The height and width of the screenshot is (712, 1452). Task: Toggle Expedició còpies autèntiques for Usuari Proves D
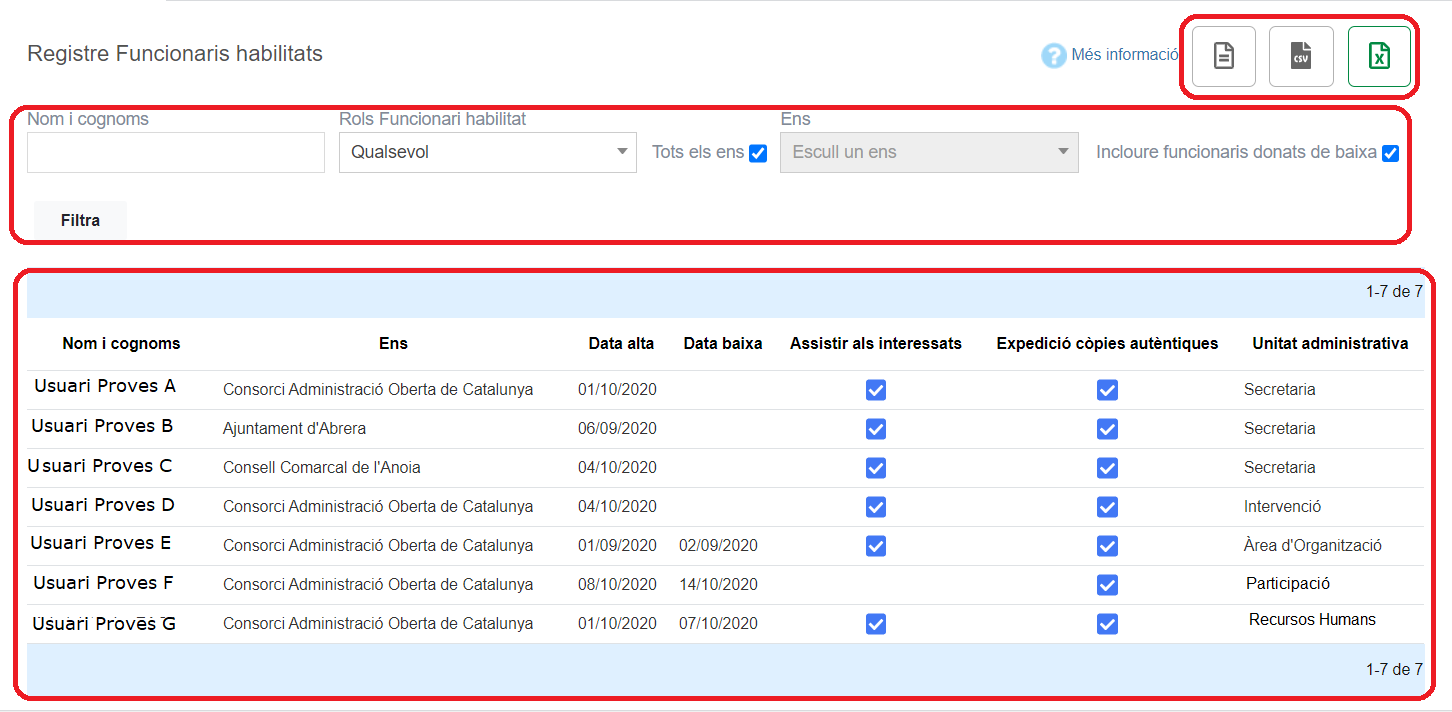click(1107, 507)
